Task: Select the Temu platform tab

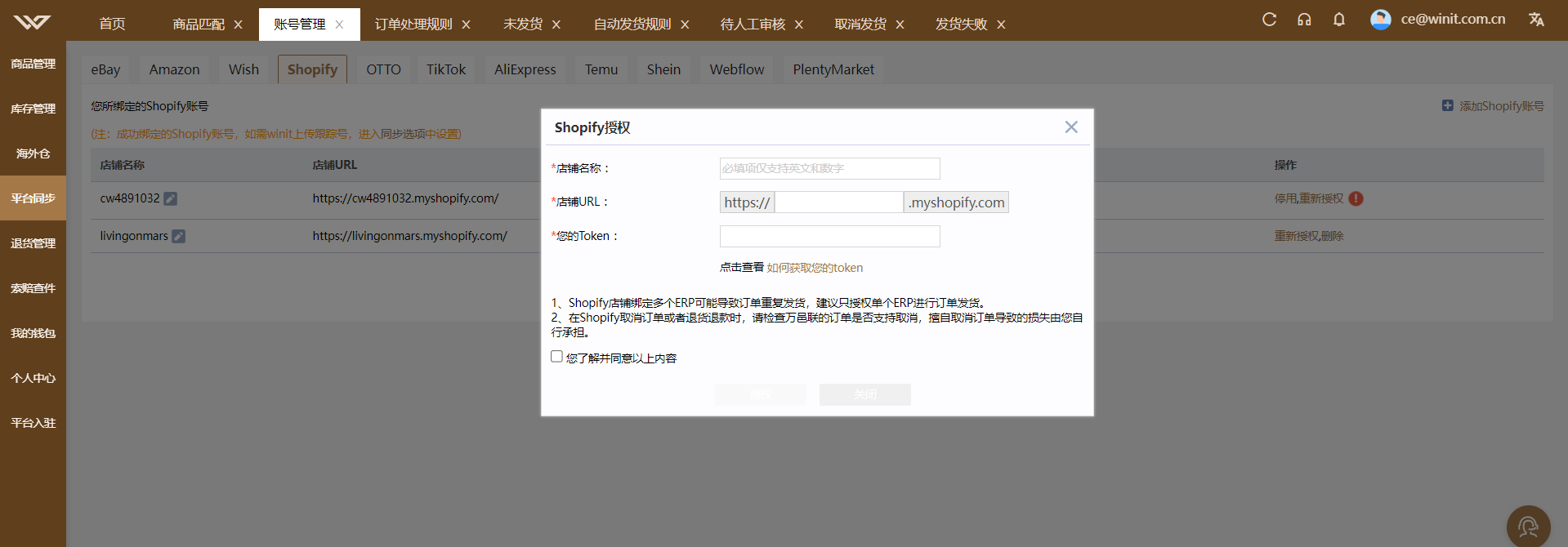Action: [x=601, y=69]
